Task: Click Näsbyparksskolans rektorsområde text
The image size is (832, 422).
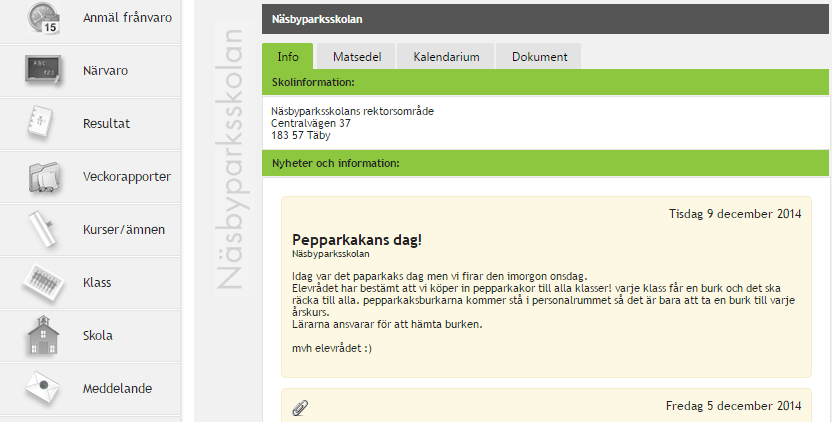Action: 352,111
